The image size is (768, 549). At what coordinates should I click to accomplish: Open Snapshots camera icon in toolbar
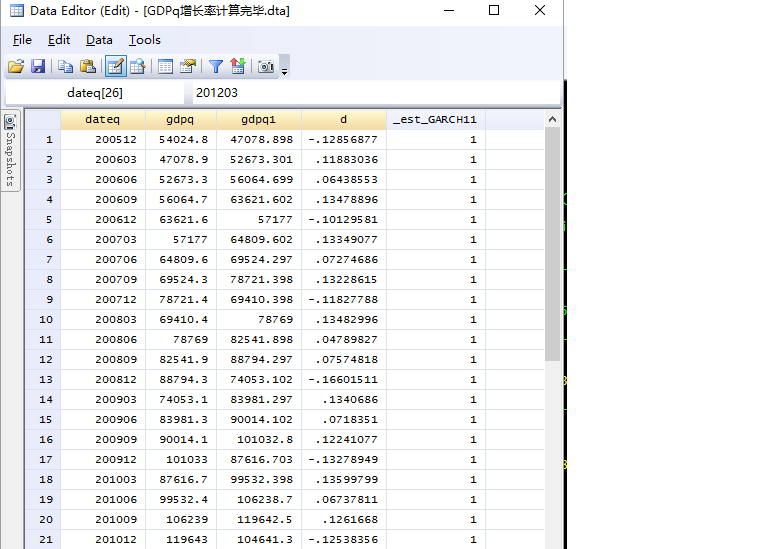(x=266, y=67)
